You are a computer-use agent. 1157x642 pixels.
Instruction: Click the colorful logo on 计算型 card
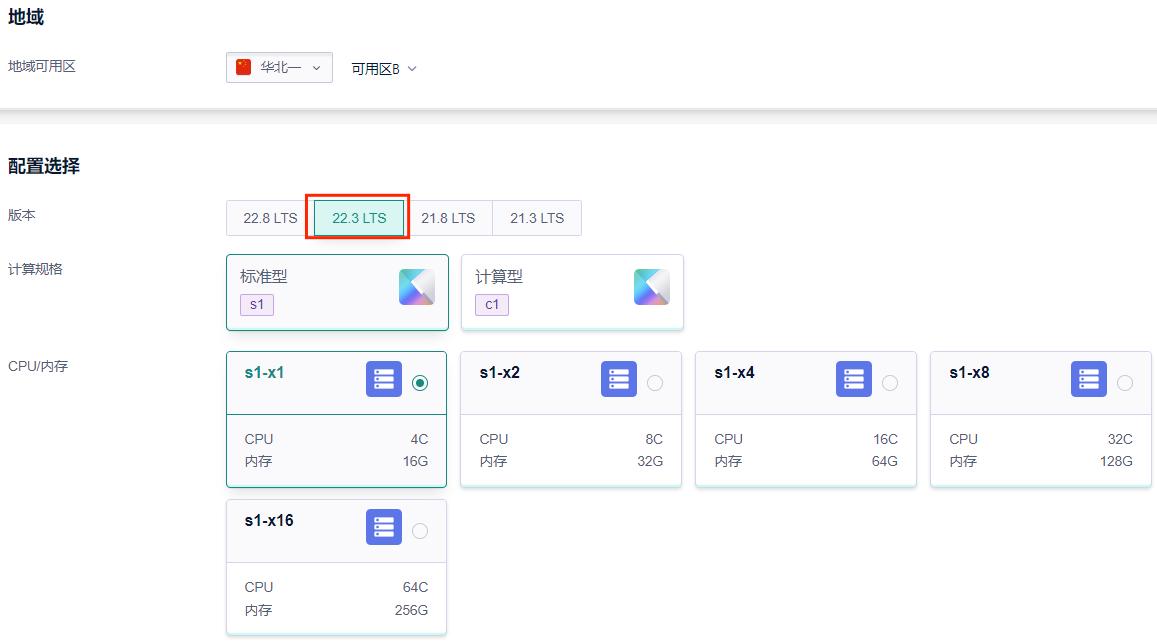[651, 287]
